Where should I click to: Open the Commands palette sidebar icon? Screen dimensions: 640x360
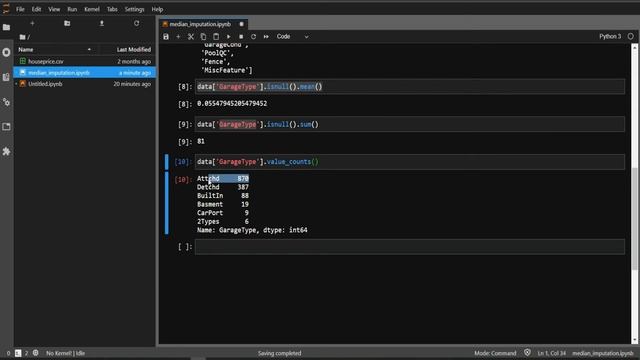tap(7, 77)
